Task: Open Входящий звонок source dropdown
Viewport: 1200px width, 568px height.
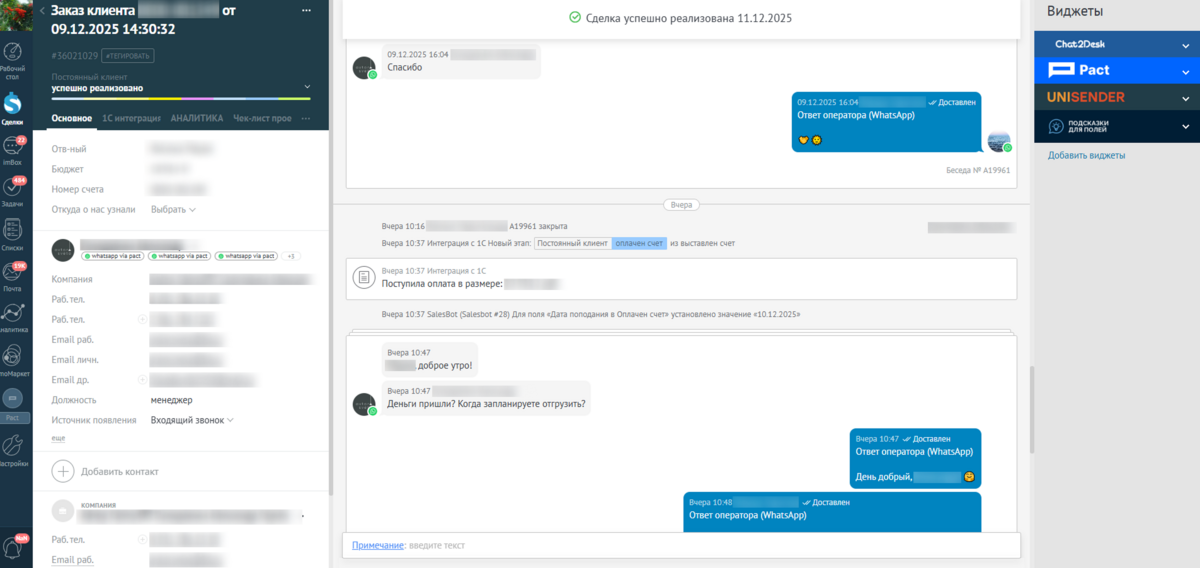Action: tap(192, 420)
